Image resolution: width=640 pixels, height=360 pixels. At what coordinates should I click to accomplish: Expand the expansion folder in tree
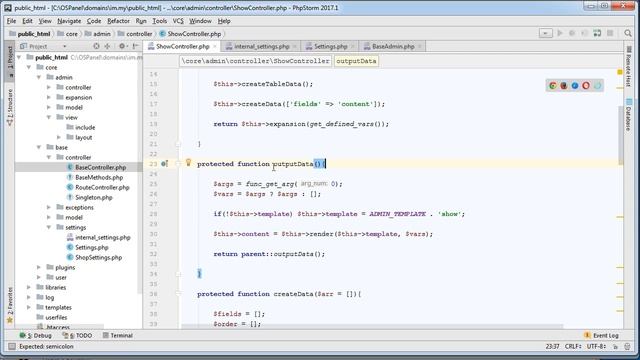[x=49, y=98]
